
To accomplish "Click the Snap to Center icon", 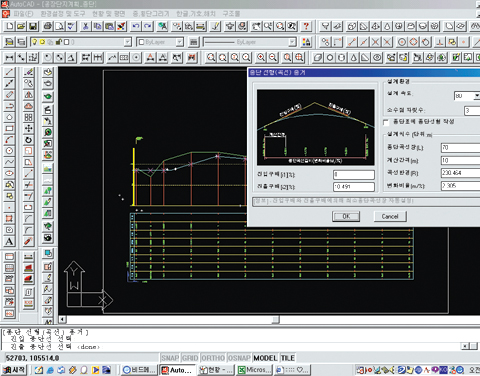I will pos(402,42).
